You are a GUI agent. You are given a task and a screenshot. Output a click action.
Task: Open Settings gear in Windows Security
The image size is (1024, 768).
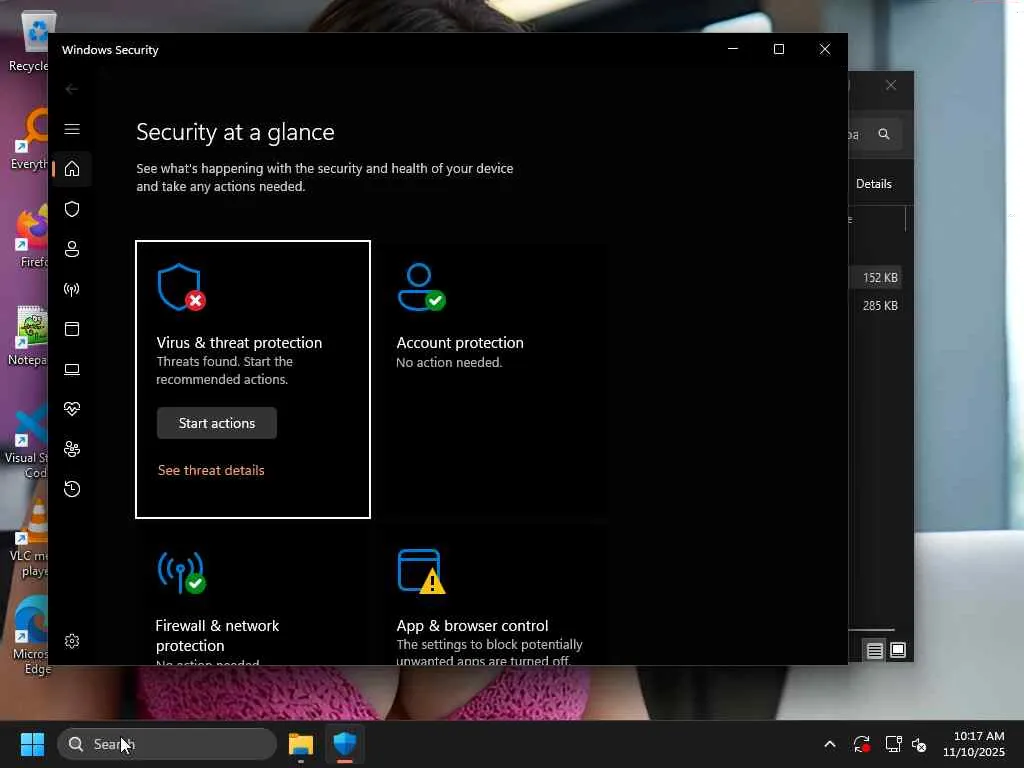click(x=72, y=641)
